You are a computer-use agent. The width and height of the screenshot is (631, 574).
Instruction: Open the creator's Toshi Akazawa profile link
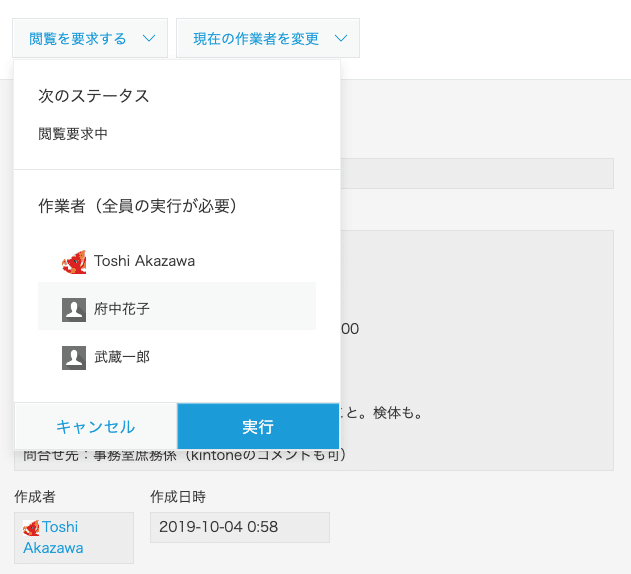(54, 537)
